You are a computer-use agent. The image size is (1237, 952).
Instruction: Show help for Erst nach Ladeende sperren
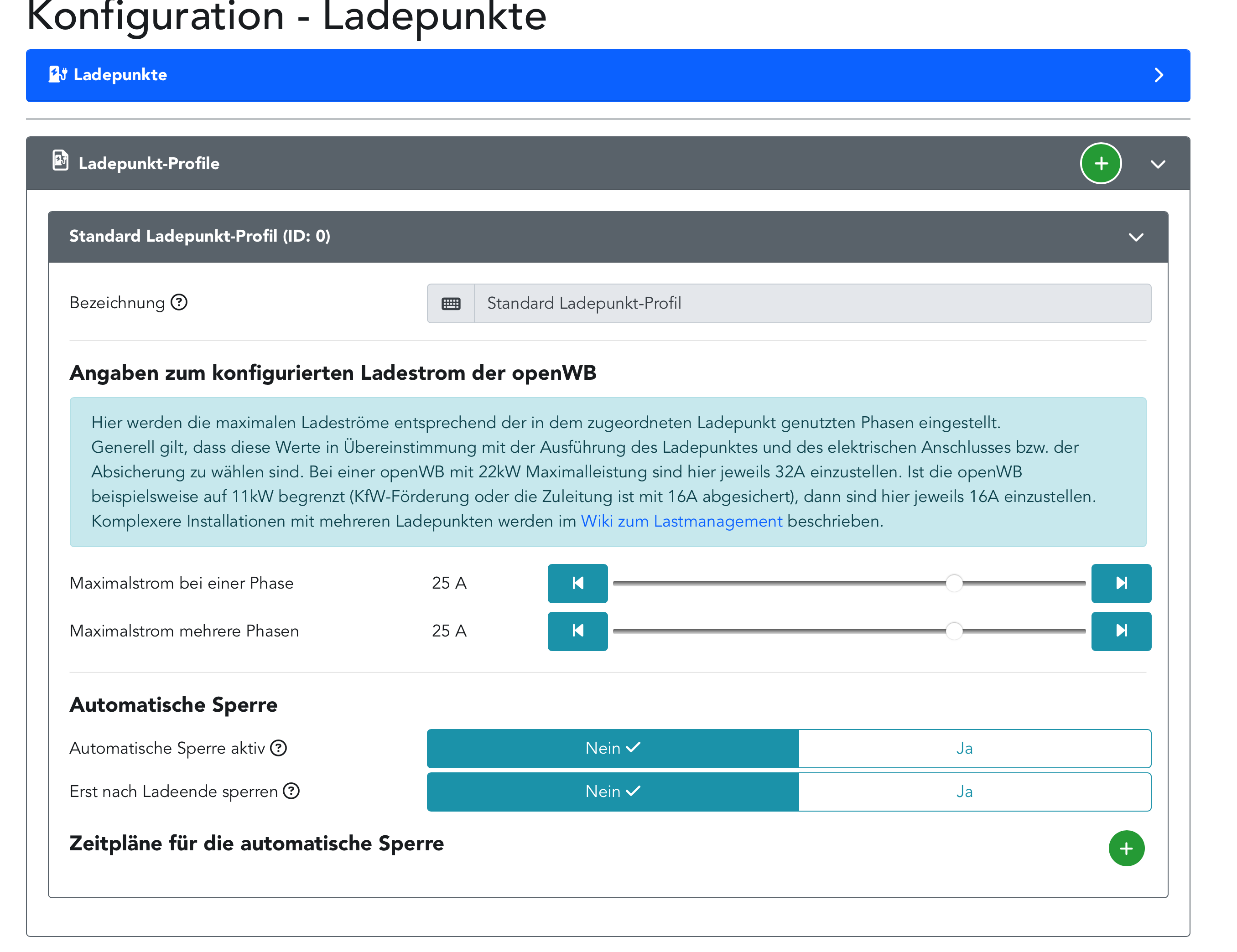tap(291, 791)
